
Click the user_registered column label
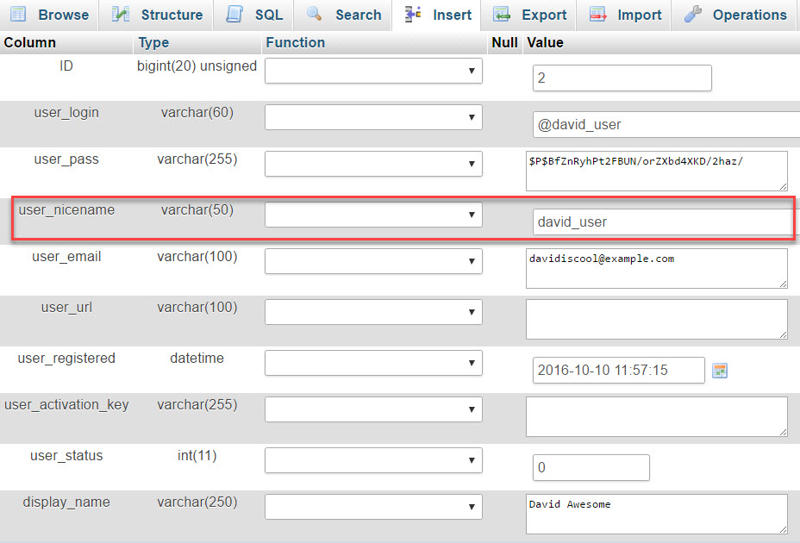coord(66,358)
